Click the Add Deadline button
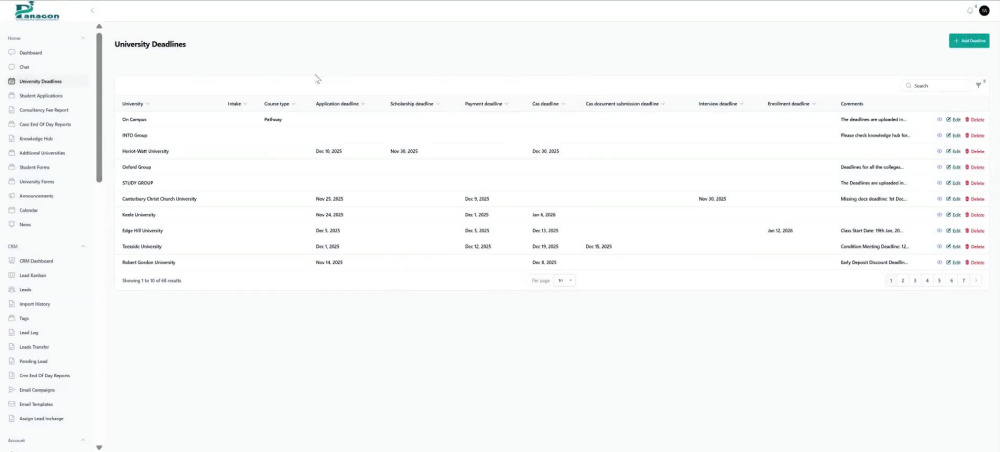The height and width of the screenshot is (452, 1000). point(969,41)
